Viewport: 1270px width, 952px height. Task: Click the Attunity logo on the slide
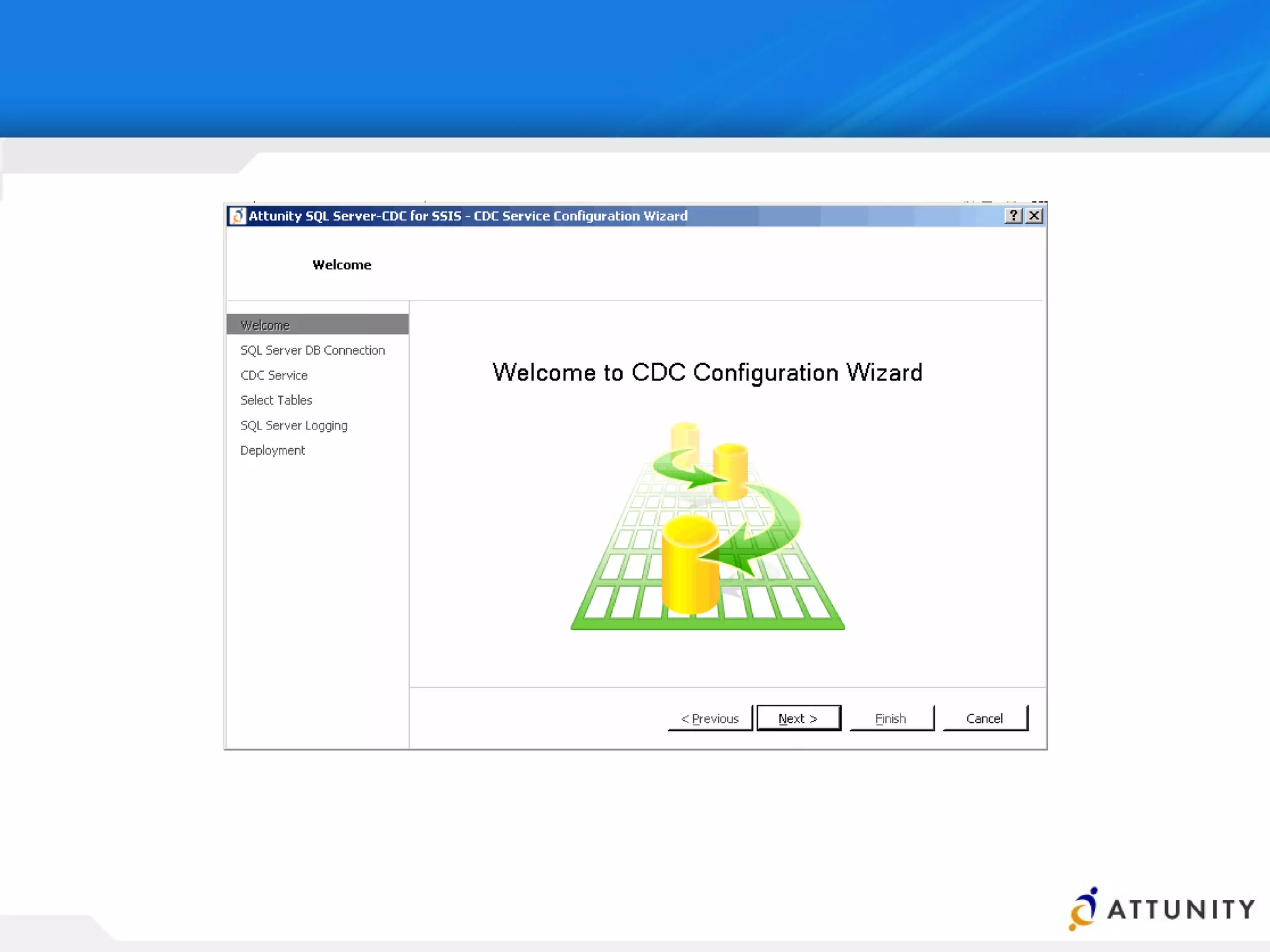(1161, 909)
